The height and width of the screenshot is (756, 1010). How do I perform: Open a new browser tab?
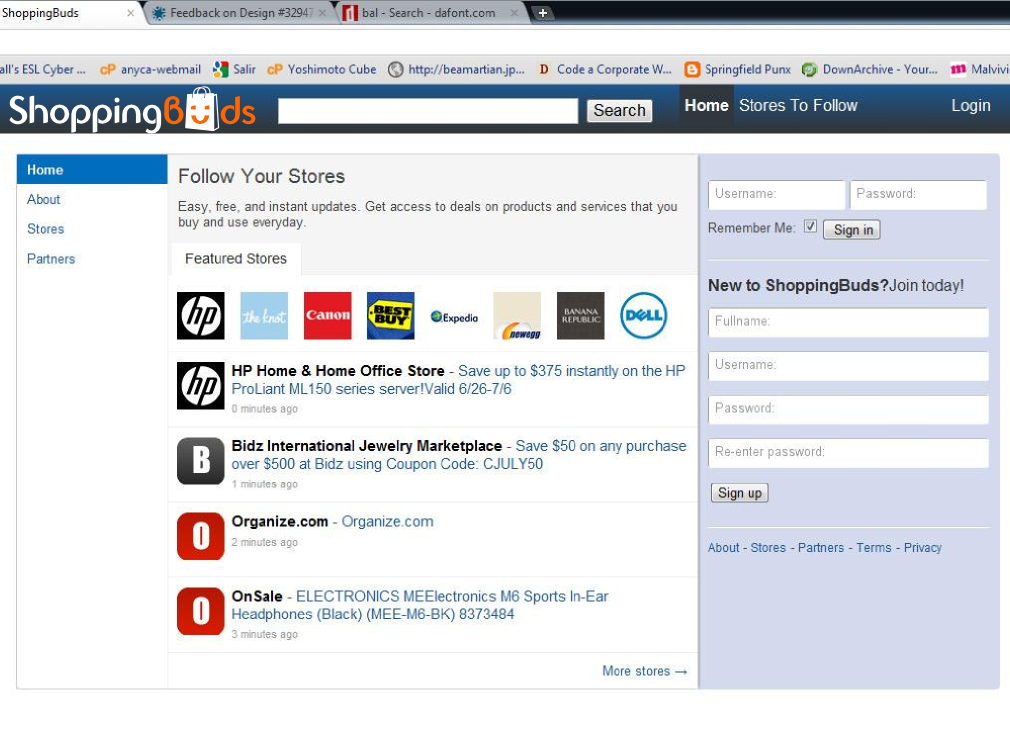click(x=542, y=13)
